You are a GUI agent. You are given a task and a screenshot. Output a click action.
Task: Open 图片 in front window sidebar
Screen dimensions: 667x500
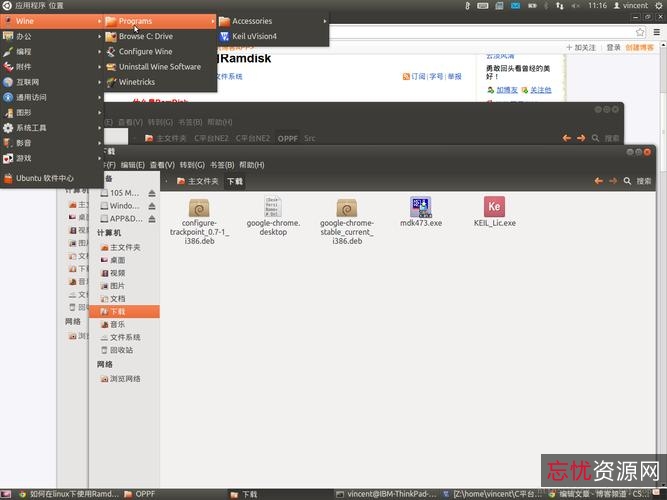point(124,286)
